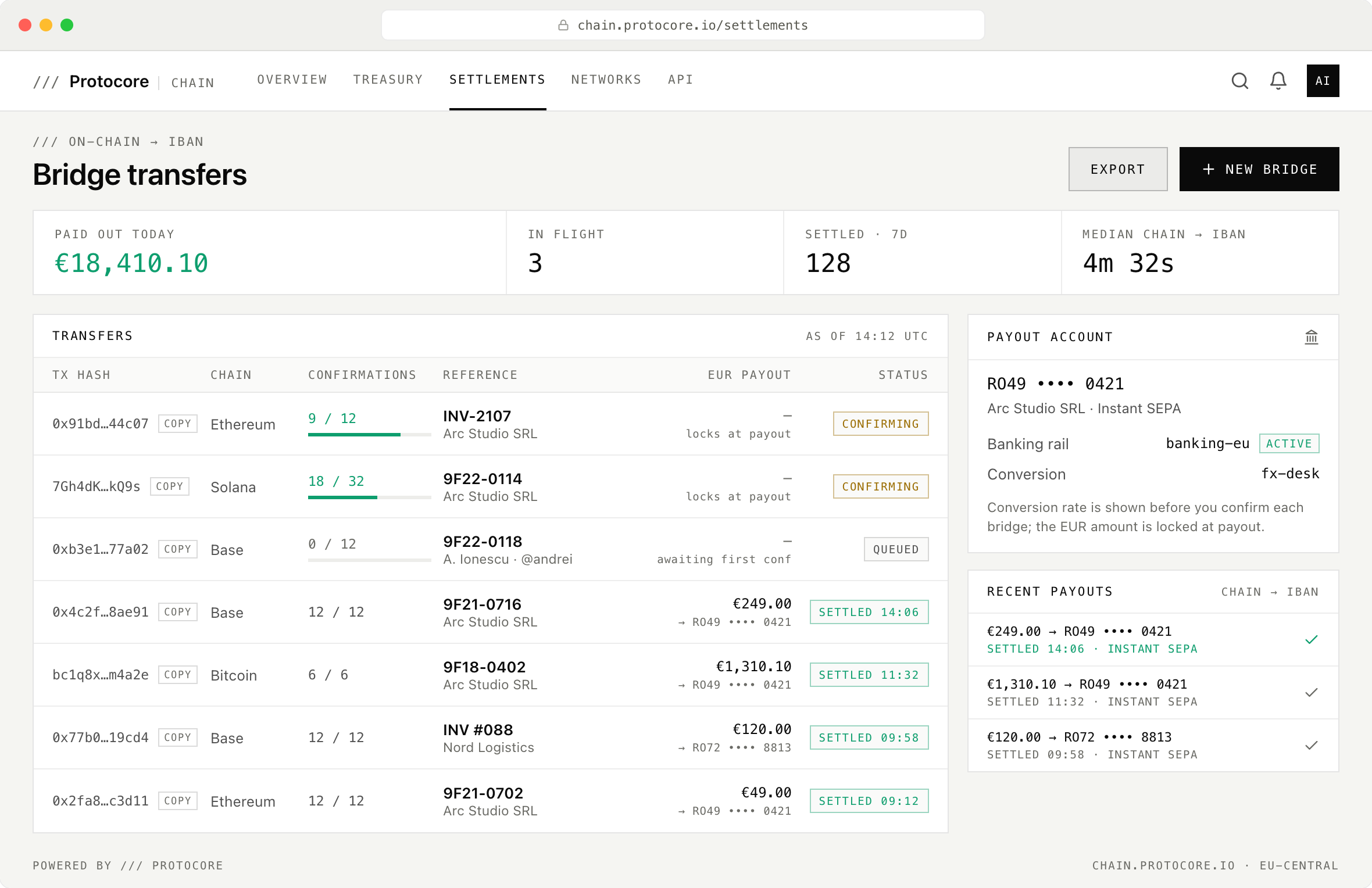The height and width of the screenshot is (888, 1372).
Task: Start a New Bridge
Action: (x=1259, y=169)
